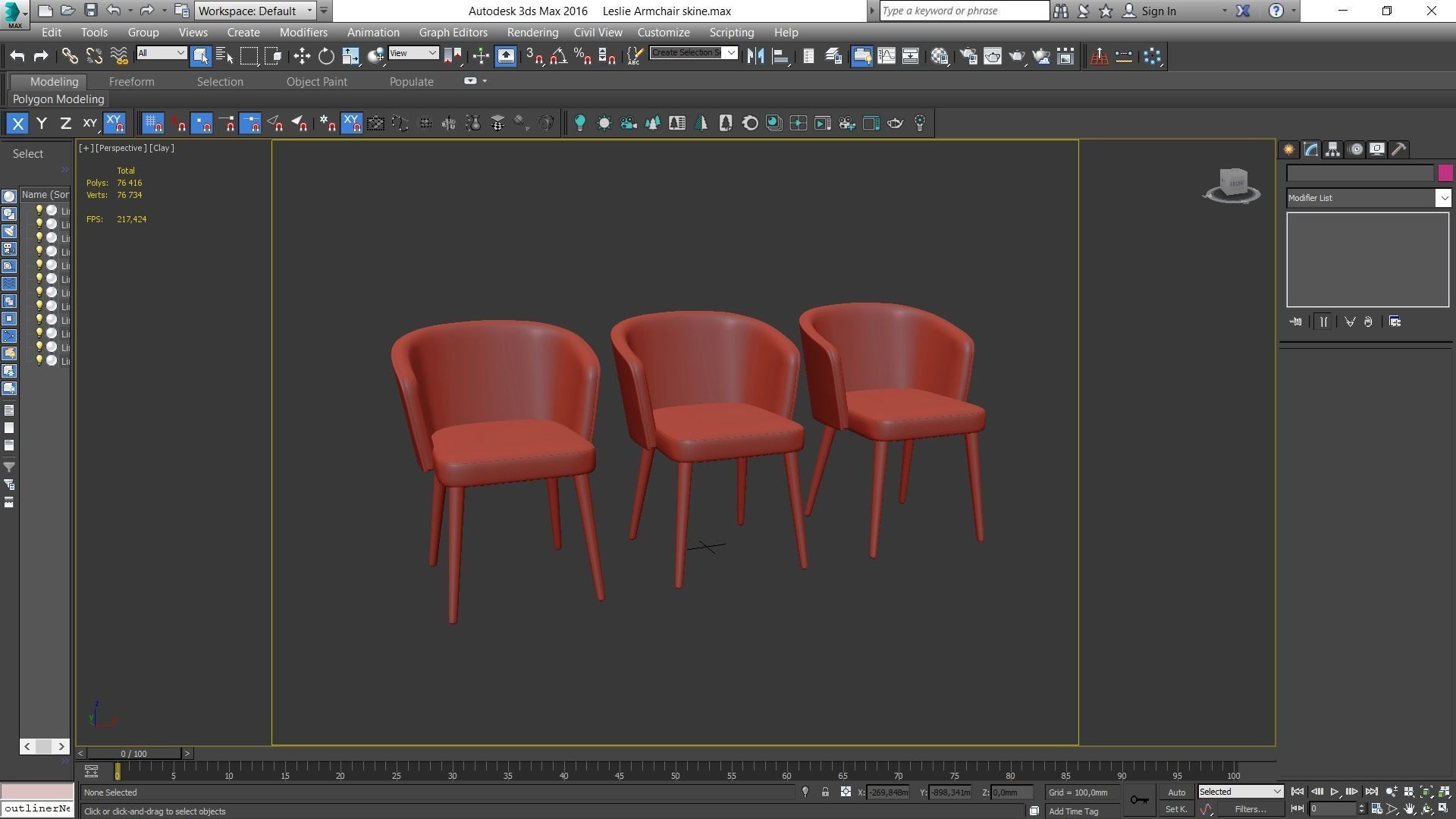Open the Motion command panel
This screenshot has width=1456, height=819.
[1357, 149]
